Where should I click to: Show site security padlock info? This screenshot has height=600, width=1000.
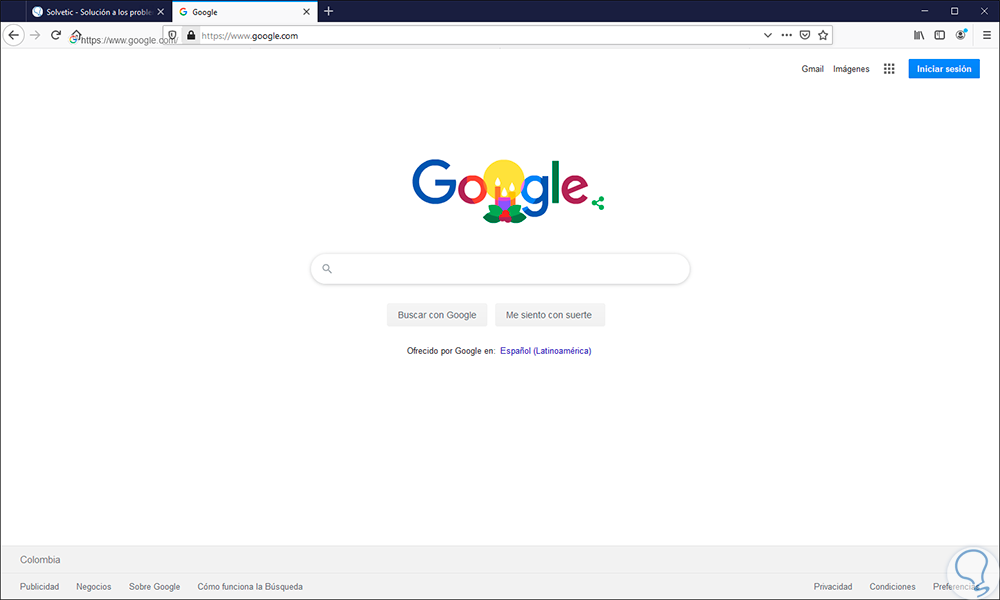pyautogui.click(x=191, y=35)
